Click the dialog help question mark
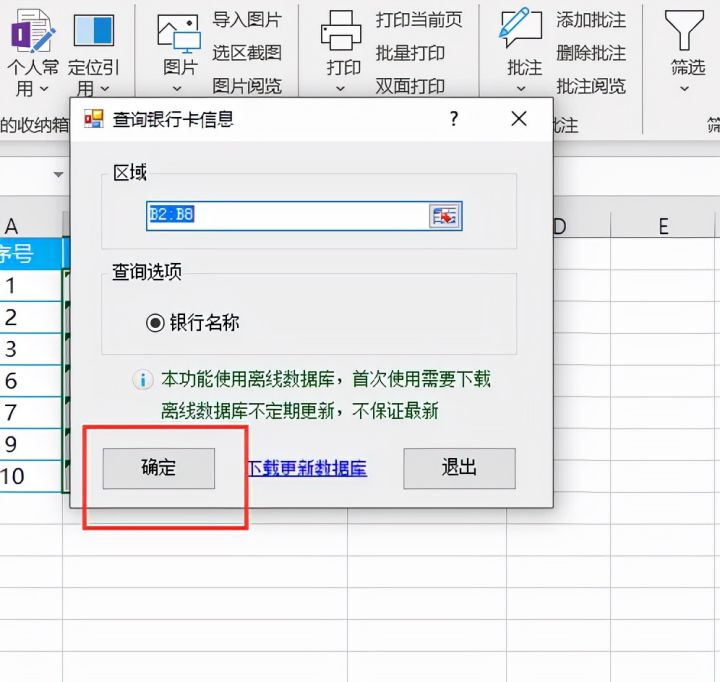Screen dimensions: 720x682 pos(454,119)
